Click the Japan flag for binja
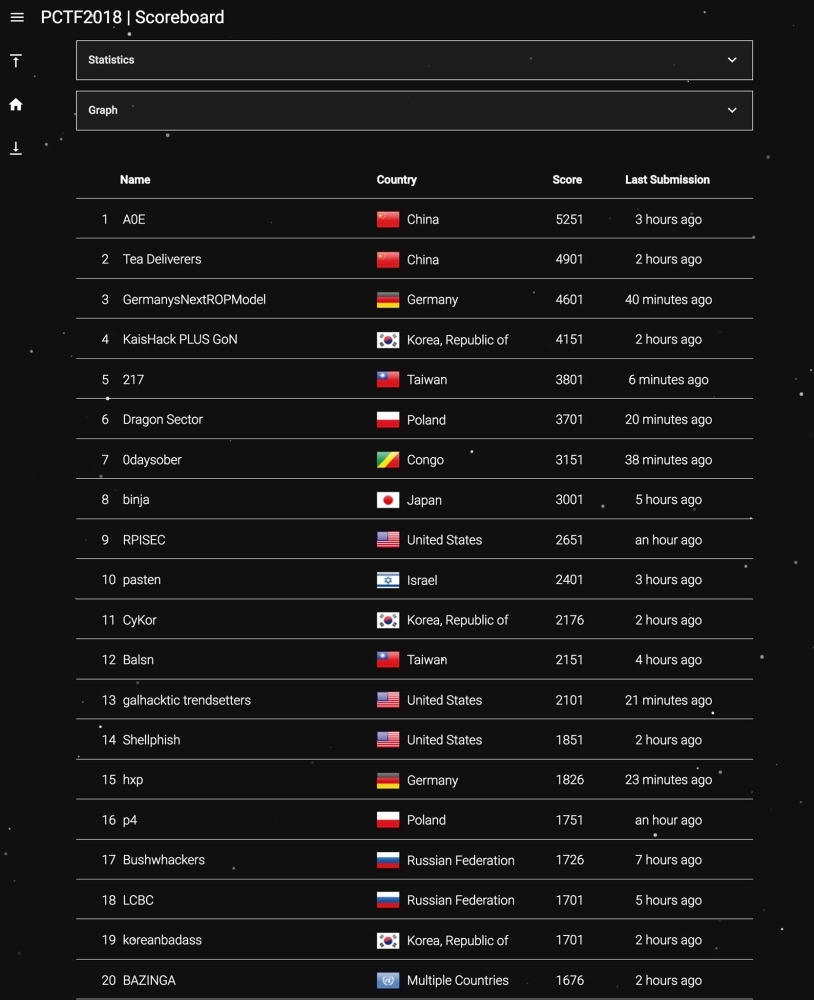Viewport: 814px width, 1000px height. point(388,500)
